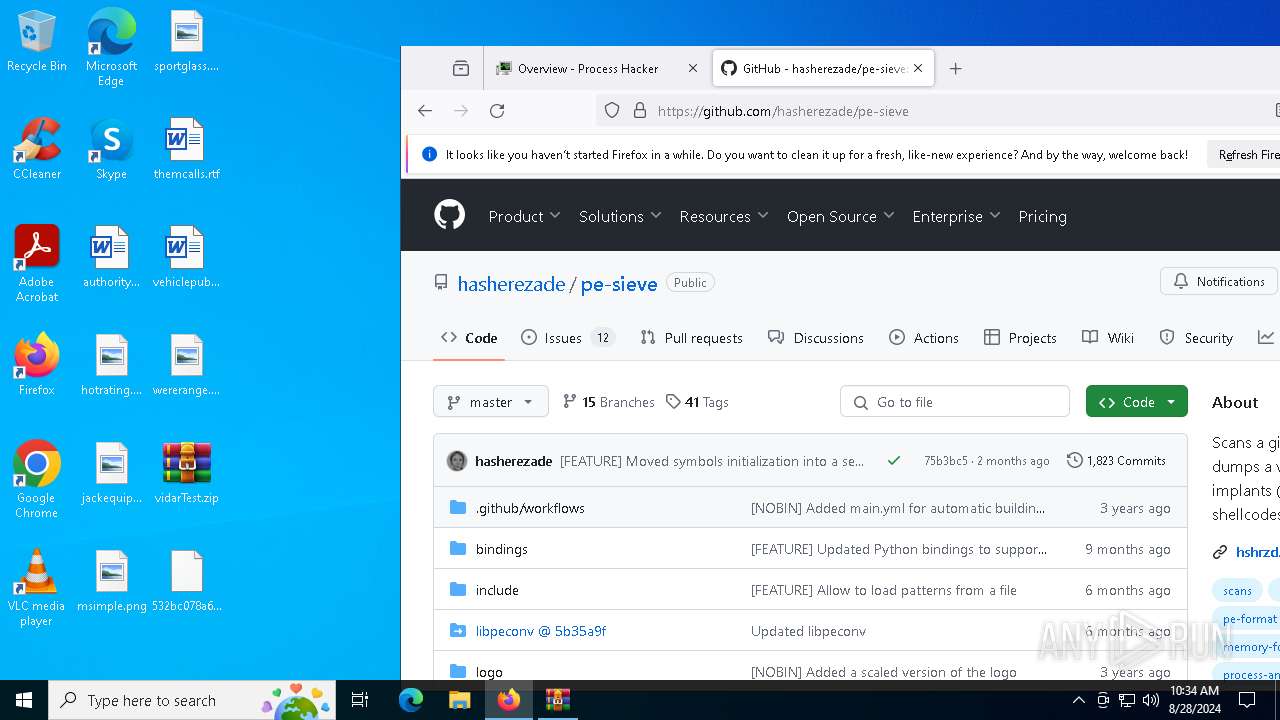Image resolution: width=1280 pixels, height=720 pixels.
Task: Click the Notifications button
Action: (1219, 282)
